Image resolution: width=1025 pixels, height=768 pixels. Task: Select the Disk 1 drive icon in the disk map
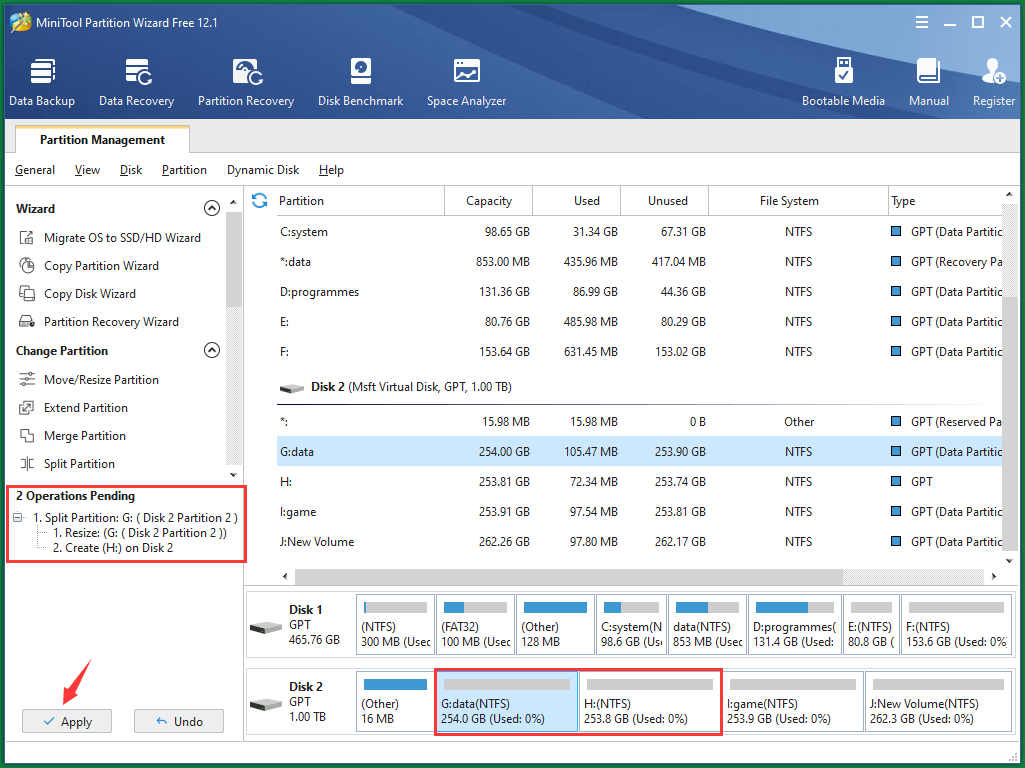265,627
